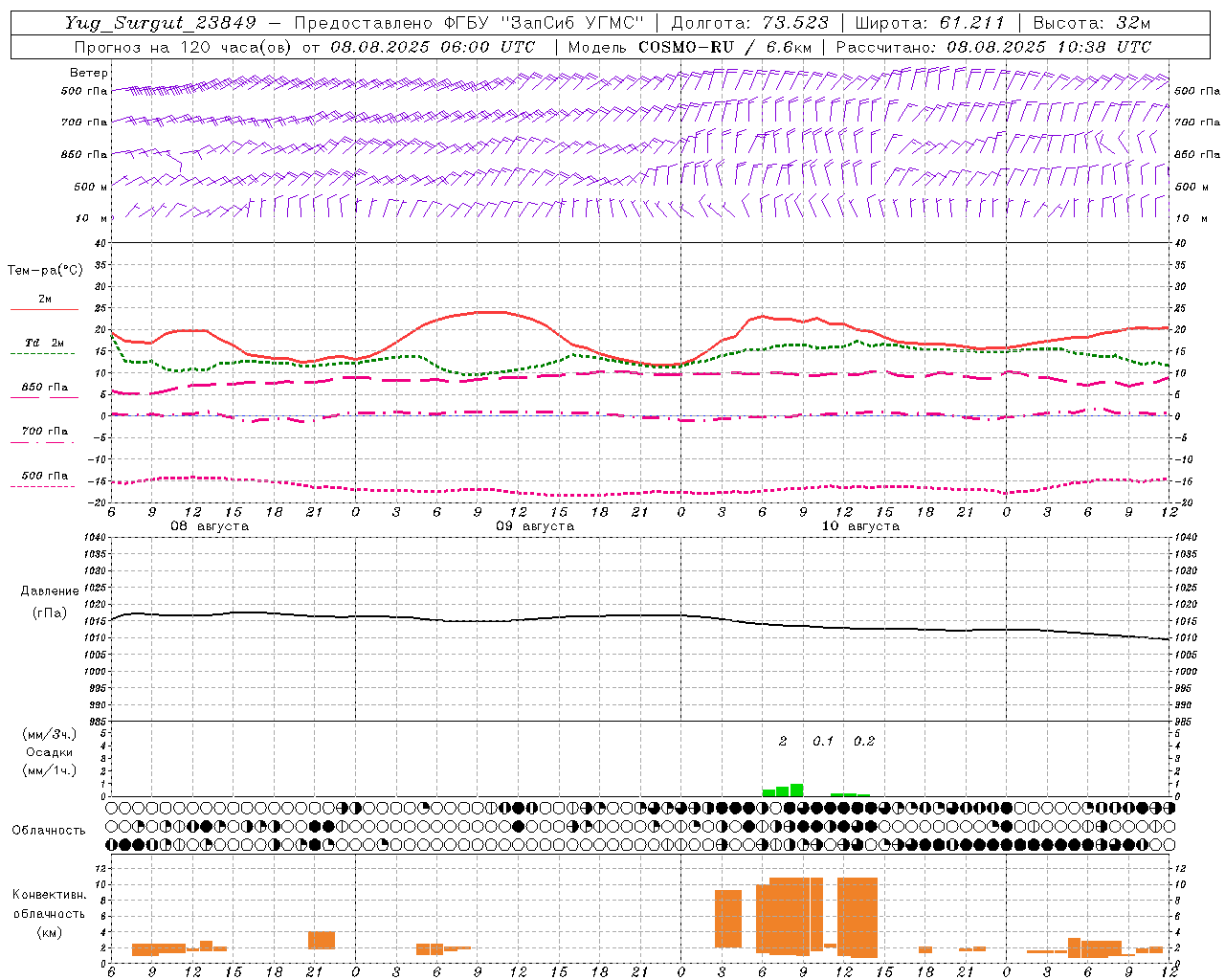Select the '(мм/1ч.)' precipitation unit label
This screenshot has height=980, width=1225.
pyautogui.click(x=50, y=770)
